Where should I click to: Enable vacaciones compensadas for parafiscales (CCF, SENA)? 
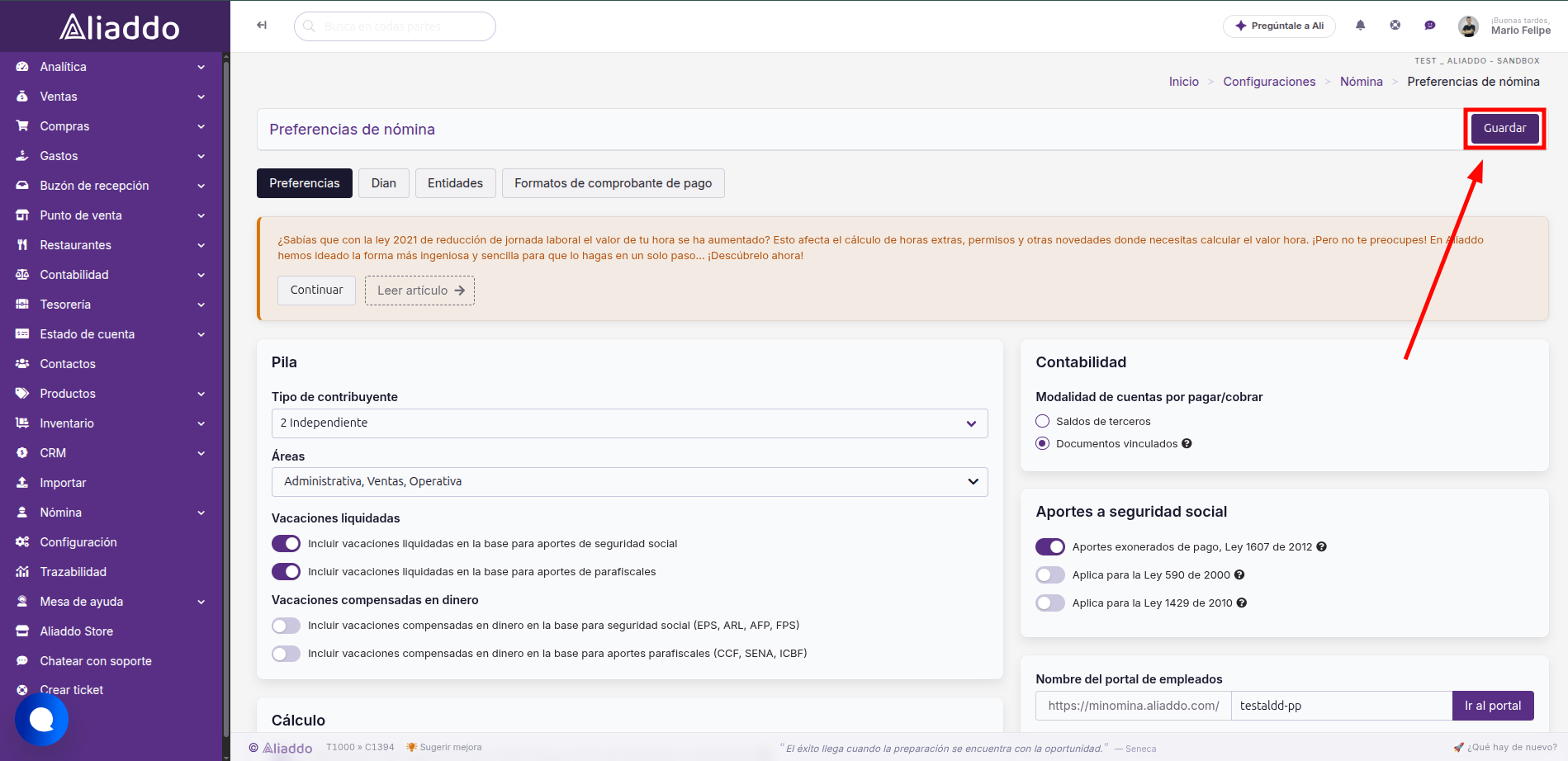tap(287, 654)
